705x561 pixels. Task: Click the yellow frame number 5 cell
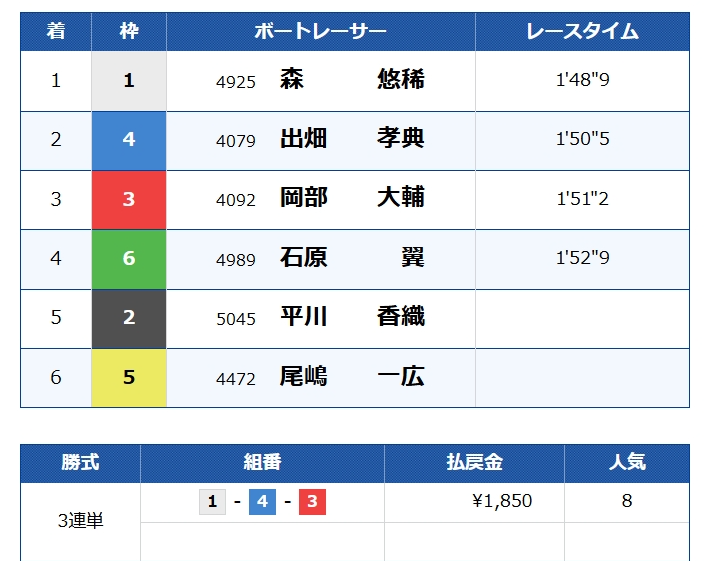pos(129,378)
